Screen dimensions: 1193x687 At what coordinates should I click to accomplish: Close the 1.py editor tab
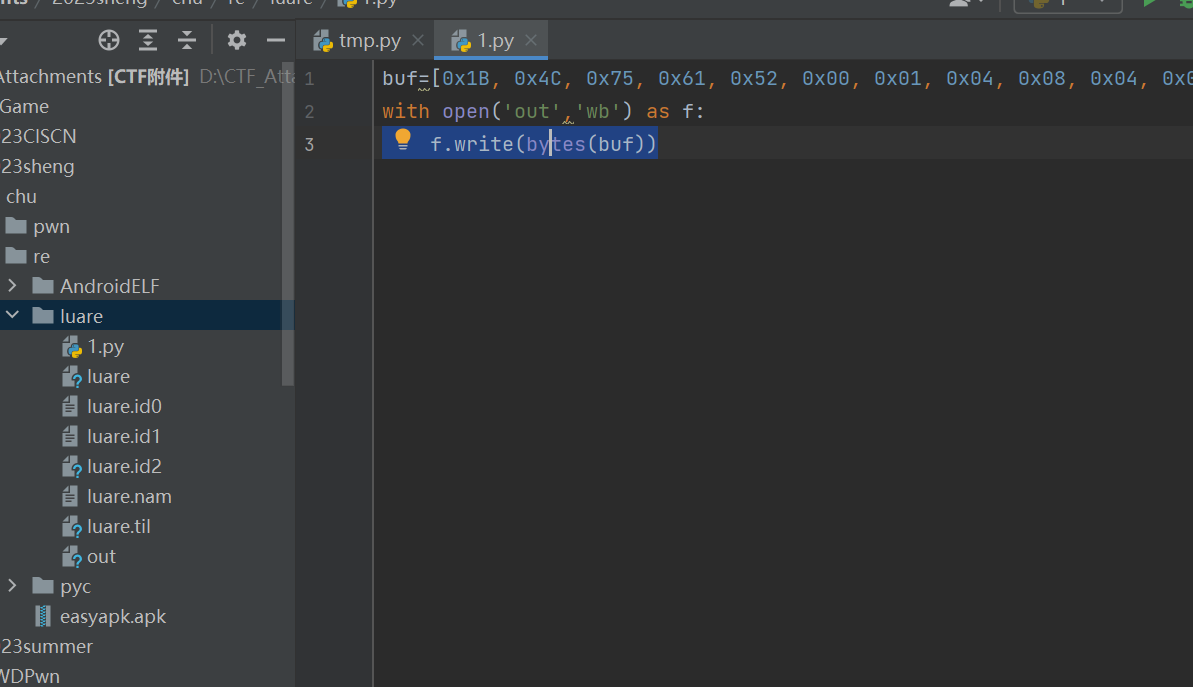coord(531,40)
